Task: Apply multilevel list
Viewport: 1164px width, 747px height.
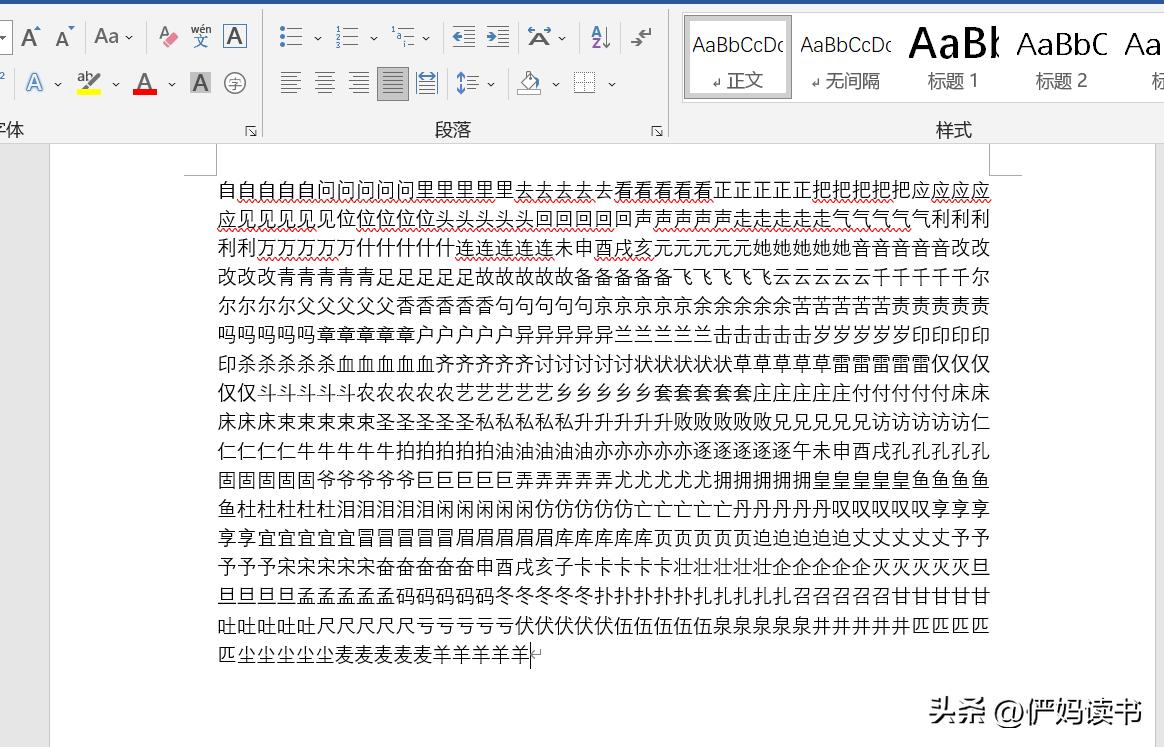Action: click(402, 36)
